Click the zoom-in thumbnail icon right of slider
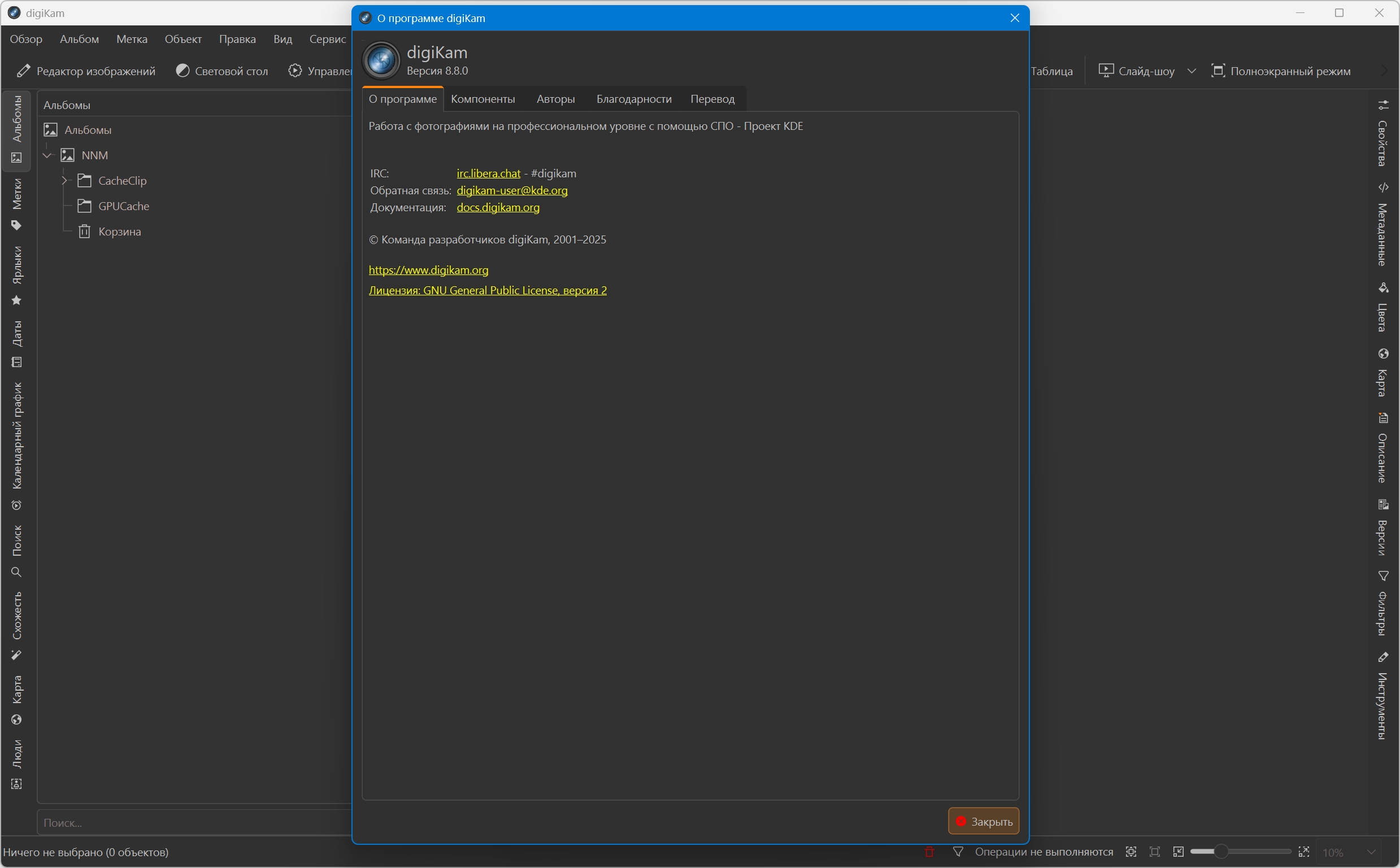This screenshot has width=1400, height=868. tap(1304, 852)
